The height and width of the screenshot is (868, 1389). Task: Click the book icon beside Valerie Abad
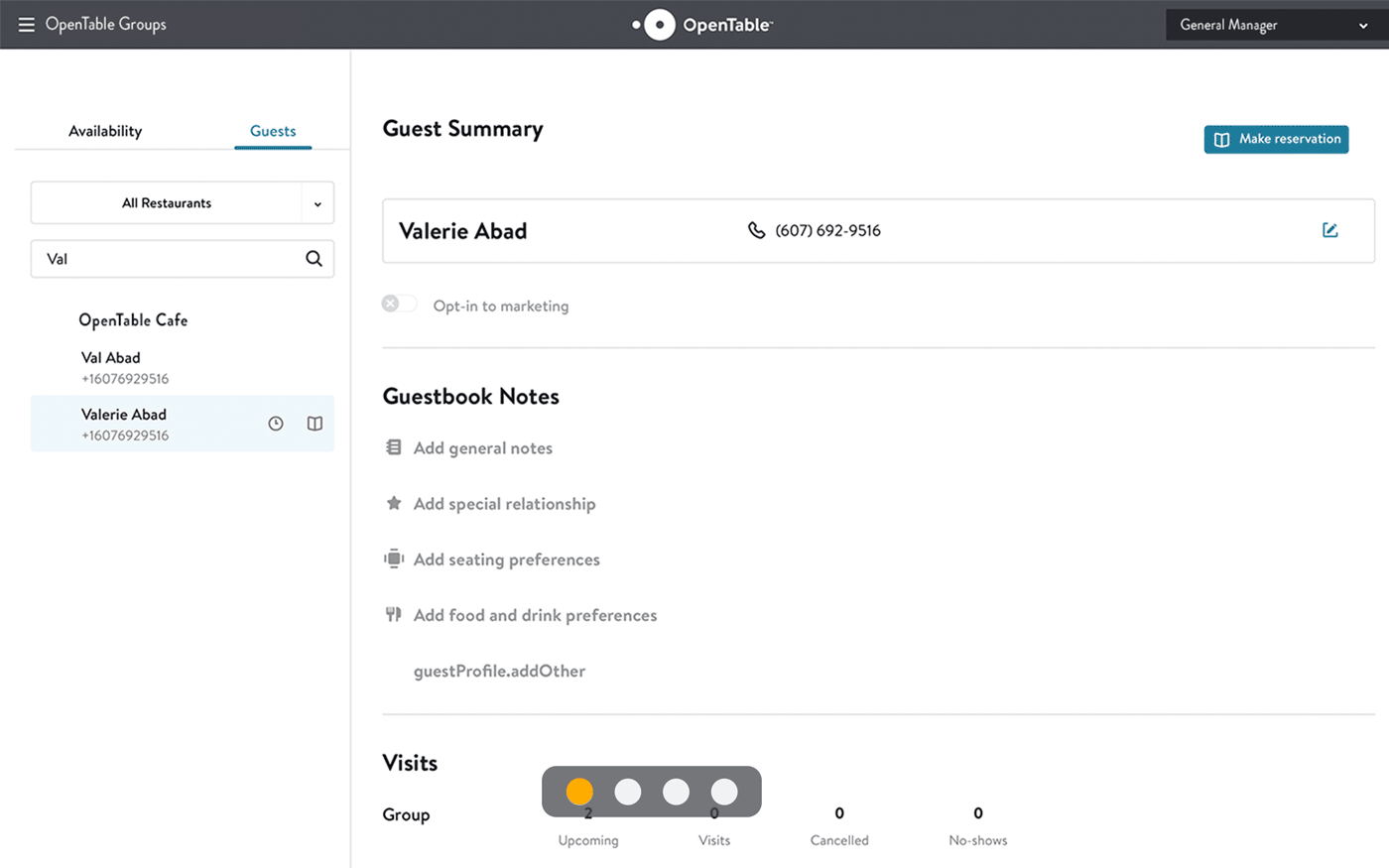click(315, 424)
